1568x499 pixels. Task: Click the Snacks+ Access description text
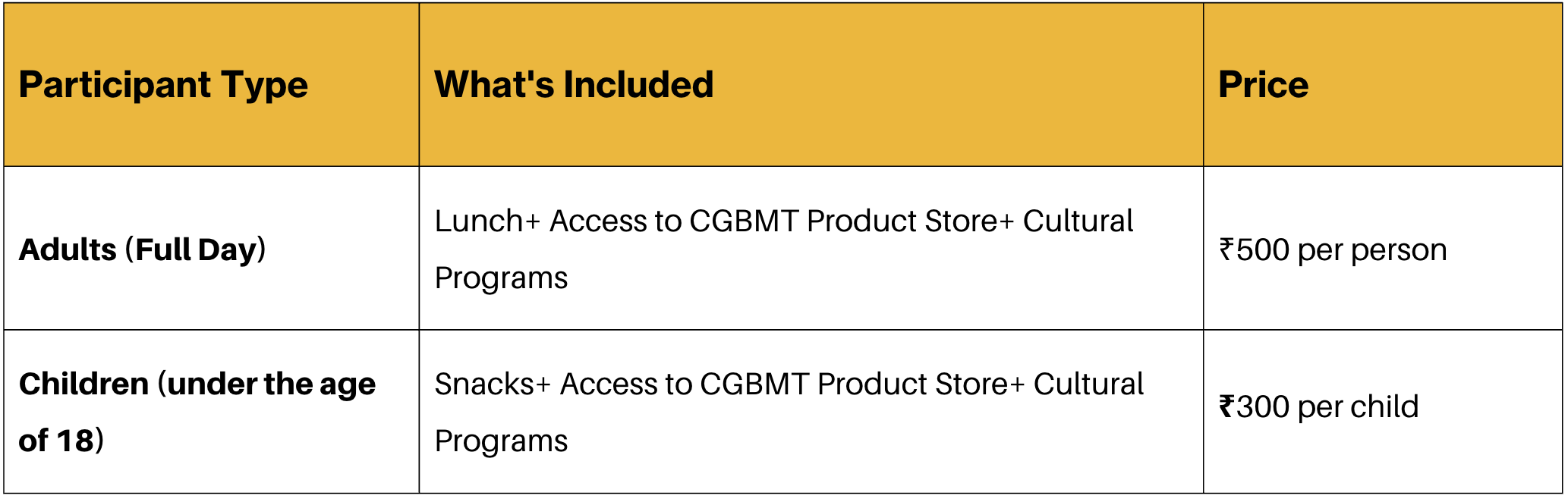tap(789, 412)
